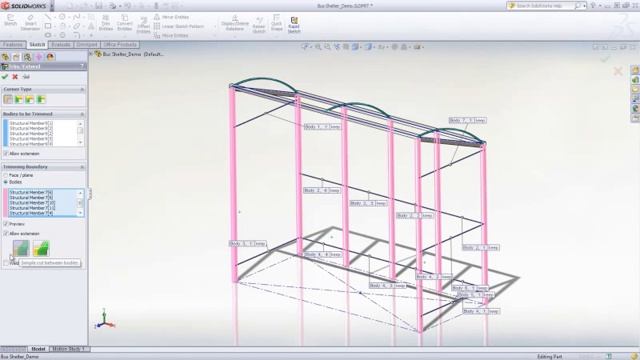Collapse the Trimming Boundary section
The image size is (640, 360).
click(82, 167)
